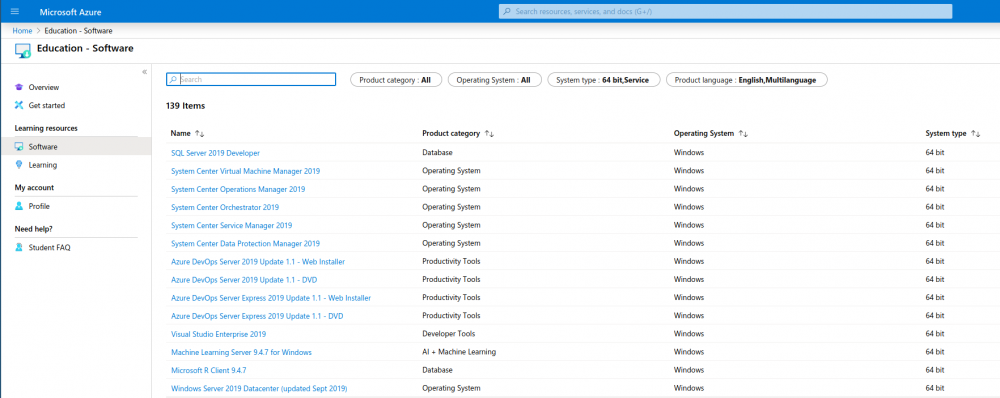Click Database category in Microsoft R Client row
This screenshot has width=1000, height=398.
(438, 370)
